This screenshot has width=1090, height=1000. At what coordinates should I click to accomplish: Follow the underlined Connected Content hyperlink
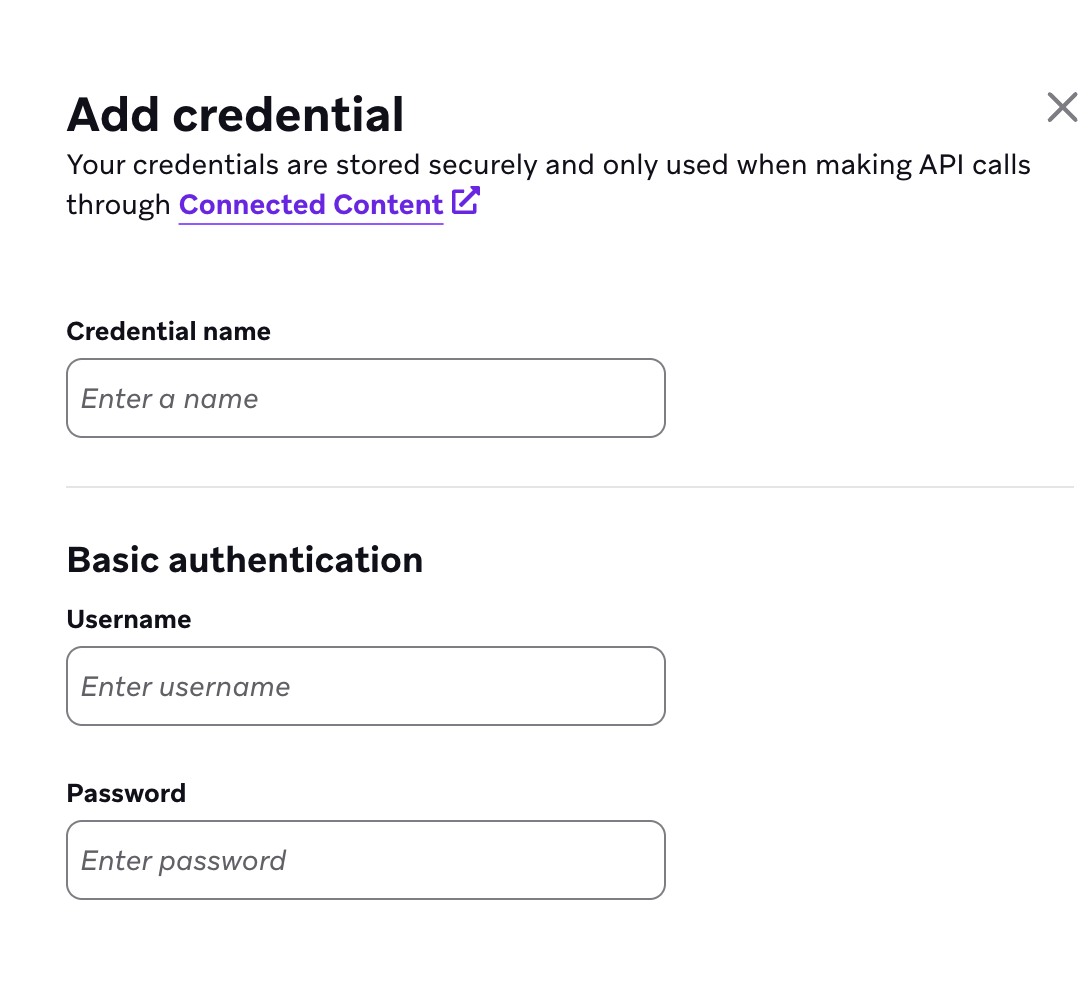(x=310, y=204)
